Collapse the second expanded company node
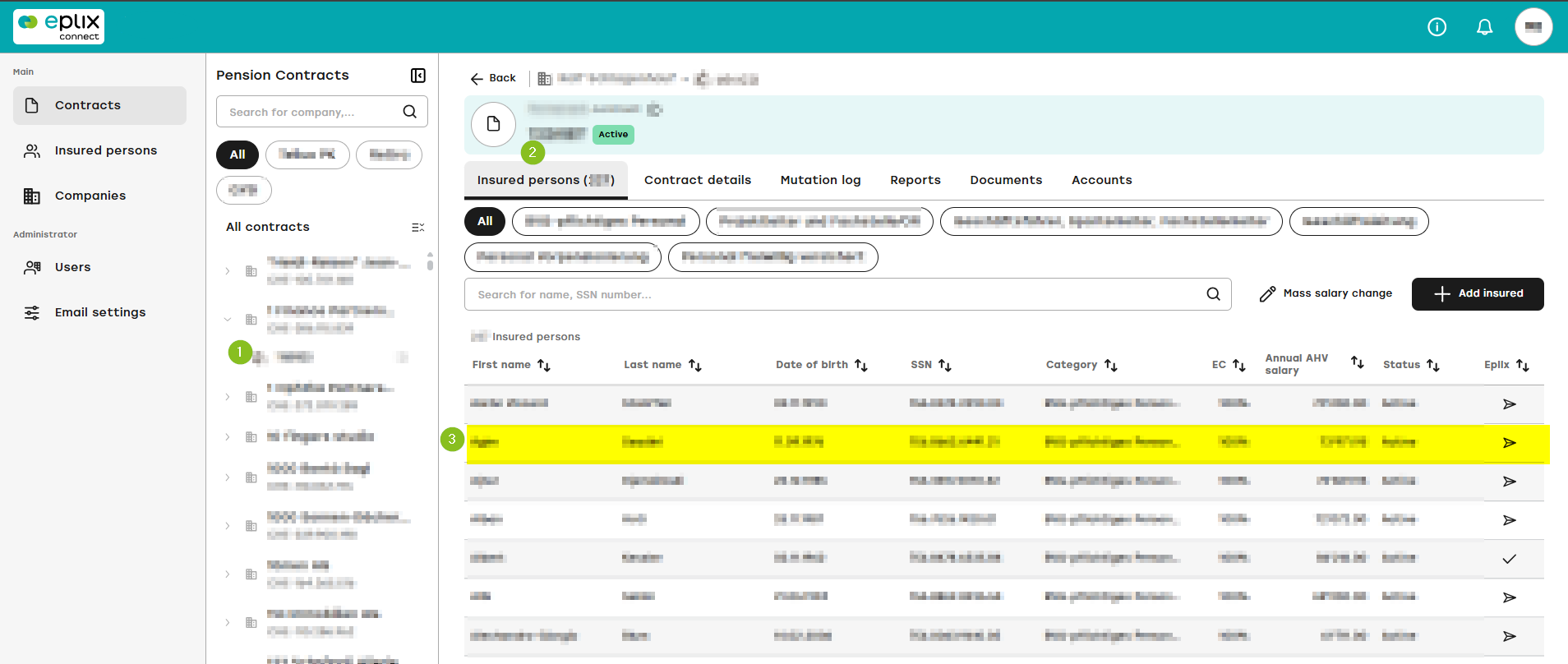1568x664 pixels. (228, 320)
